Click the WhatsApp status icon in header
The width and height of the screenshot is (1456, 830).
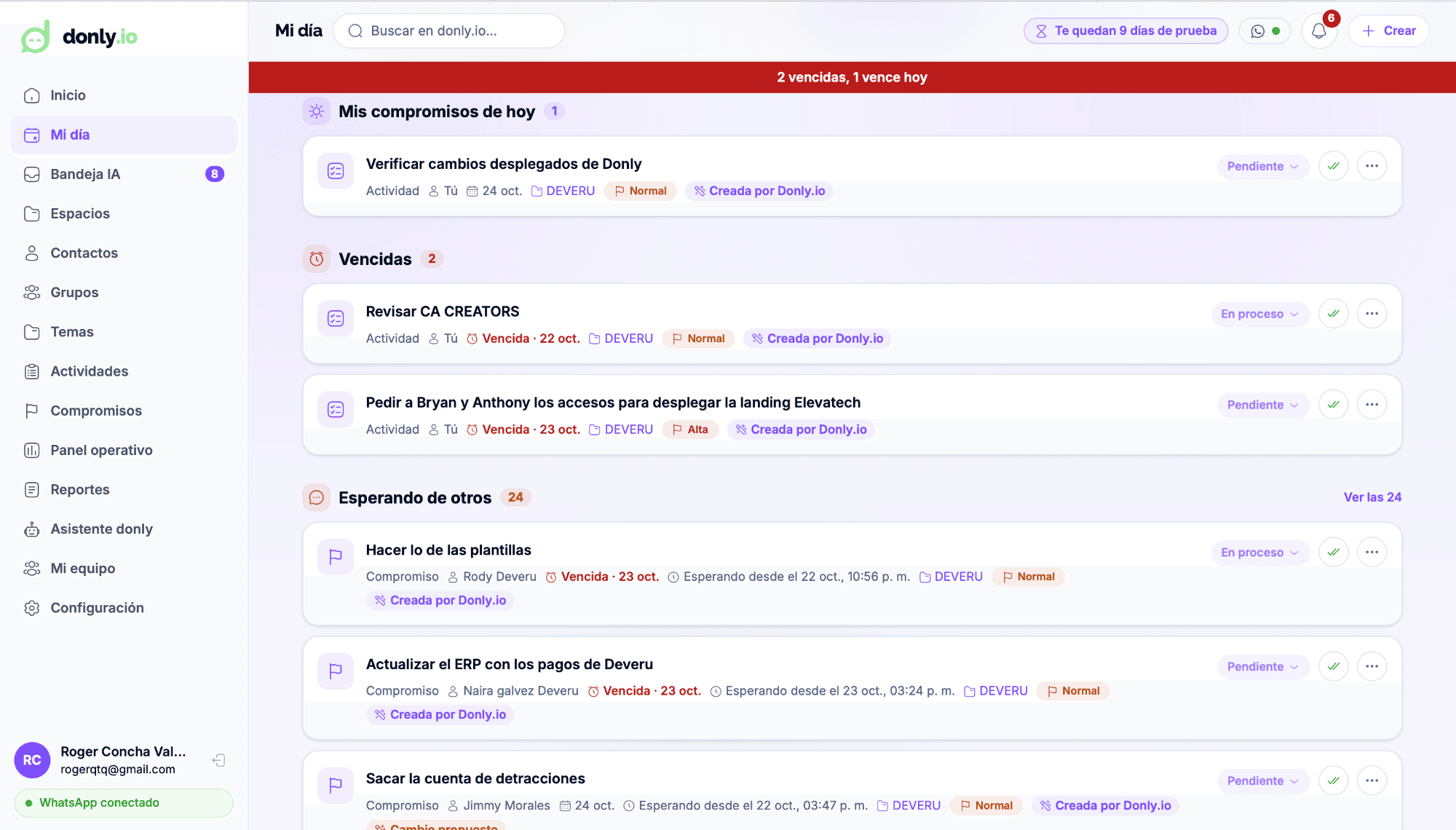(x=1265, y=31)
